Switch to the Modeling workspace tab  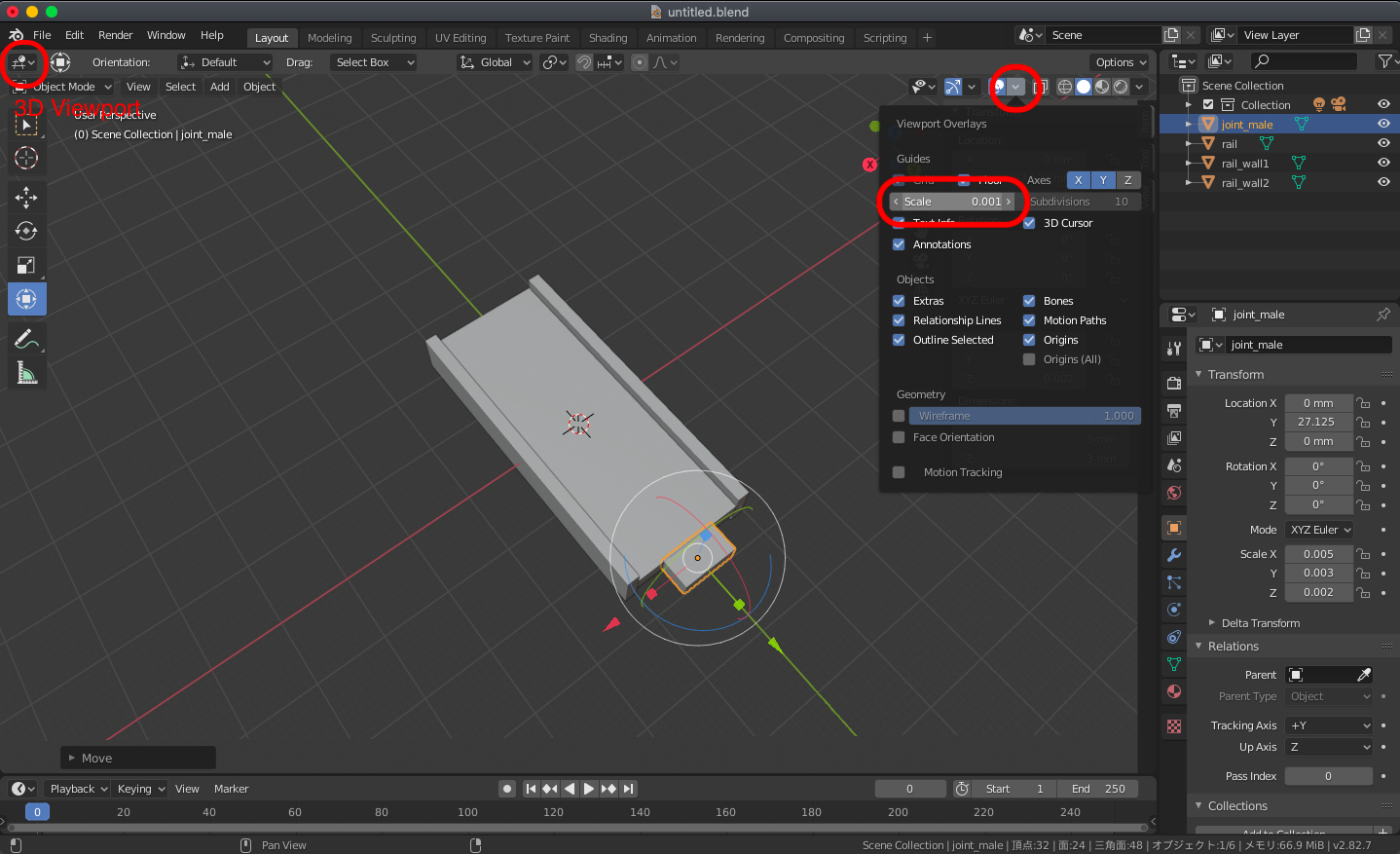click(330, 38)
